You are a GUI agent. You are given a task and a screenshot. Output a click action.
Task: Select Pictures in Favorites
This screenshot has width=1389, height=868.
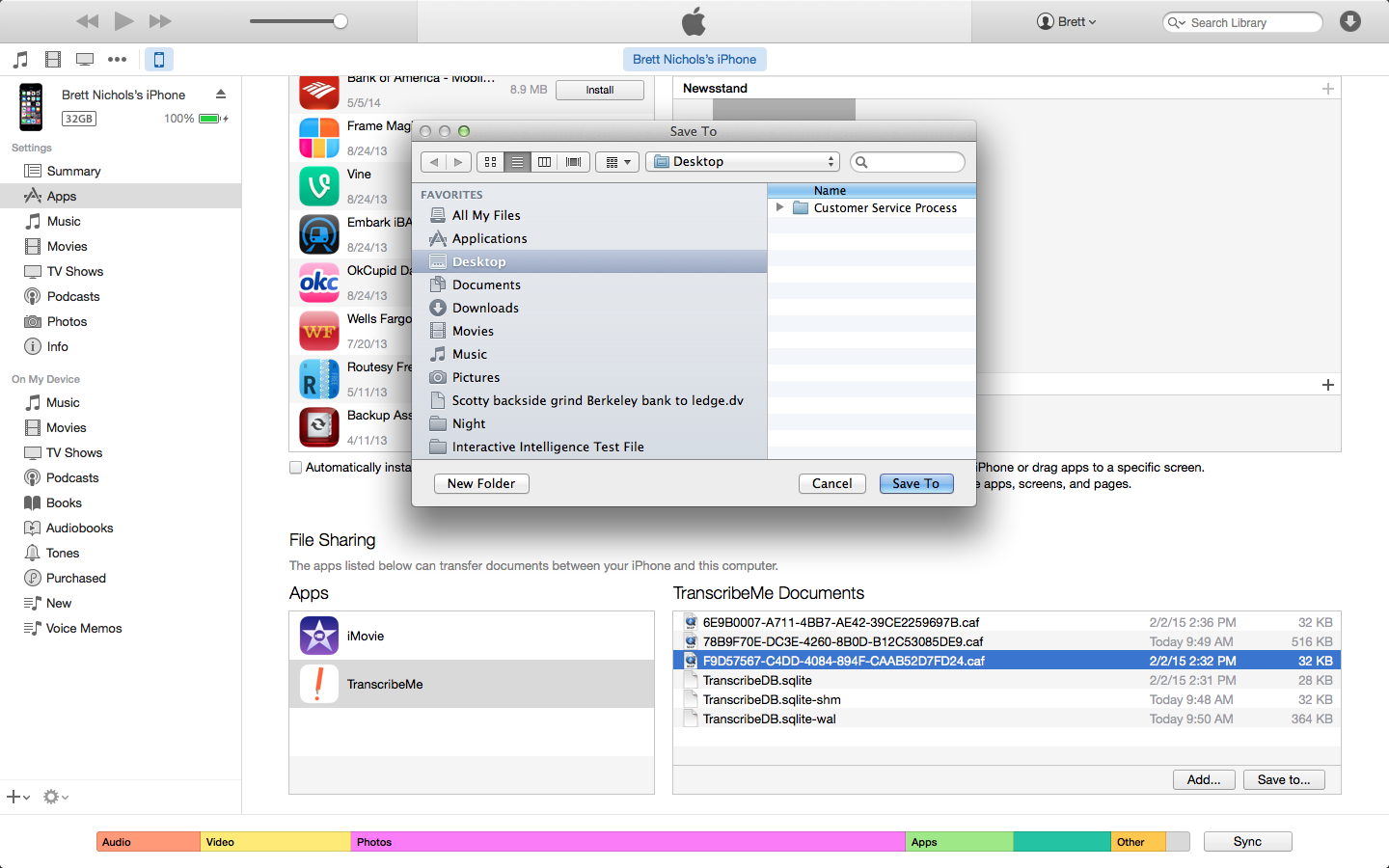[x=589, y=377]
